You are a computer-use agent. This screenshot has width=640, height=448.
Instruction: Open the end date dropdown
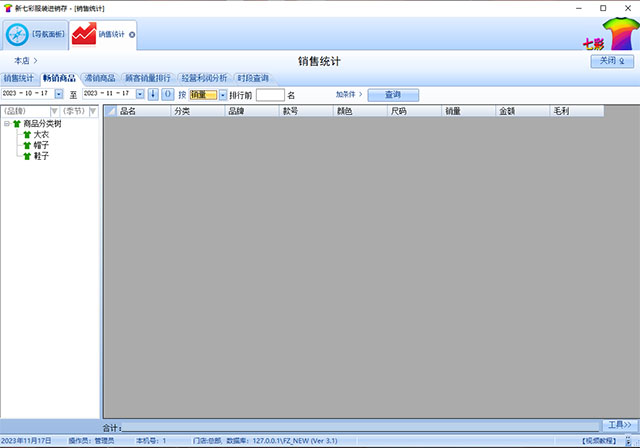[140, 94]
